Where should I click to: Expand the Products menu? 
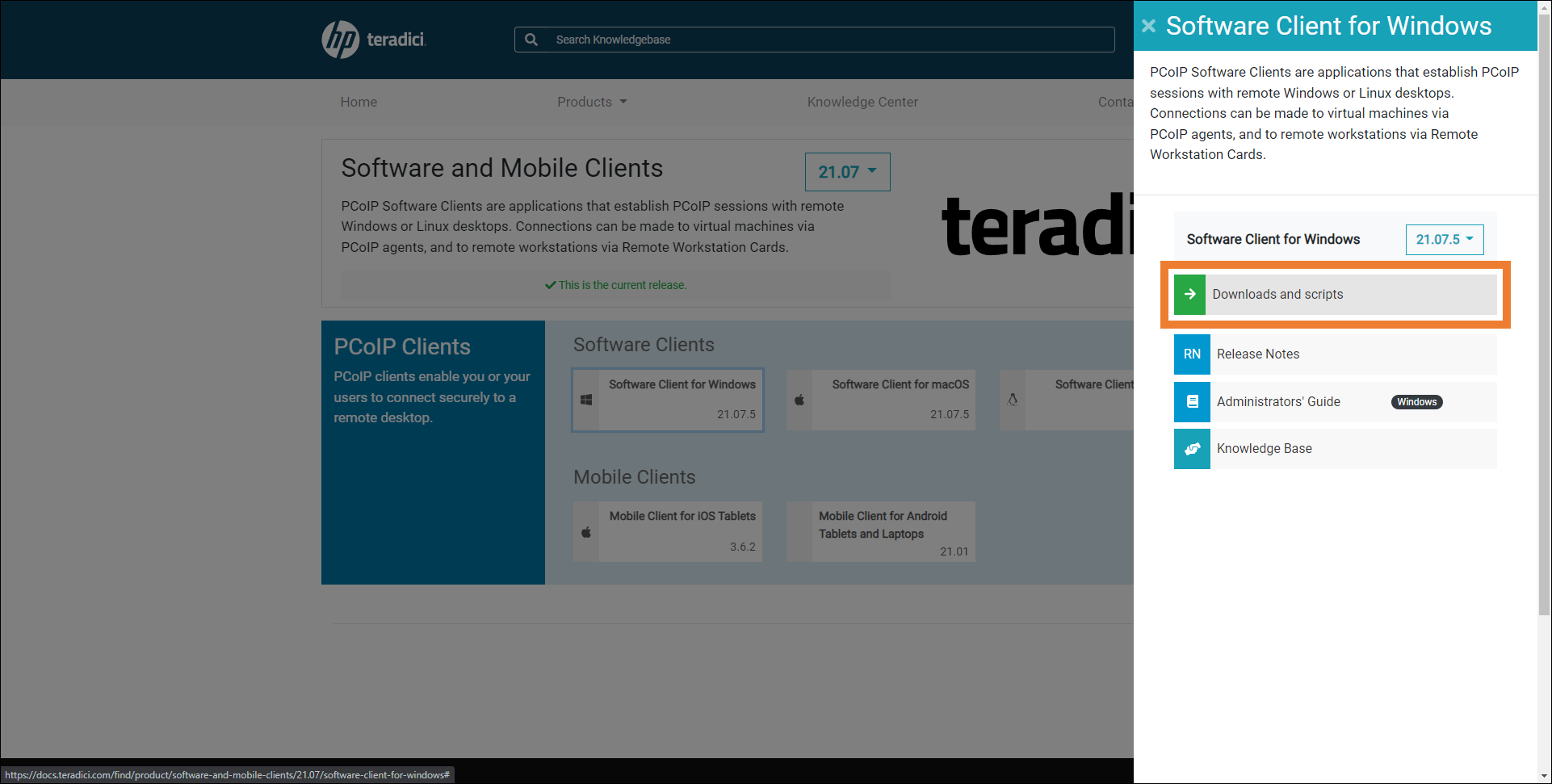[592, 102]
